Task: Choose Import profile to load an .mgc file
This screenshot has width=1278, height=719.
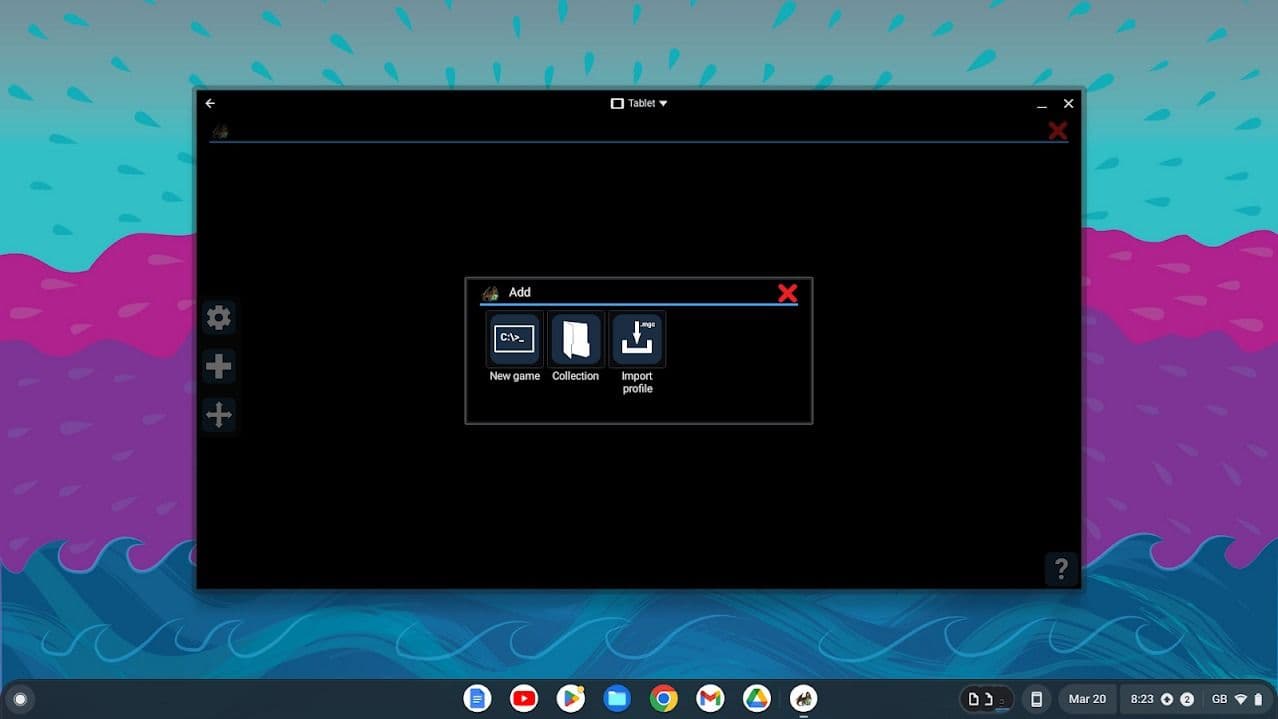Action: point(637,338)
